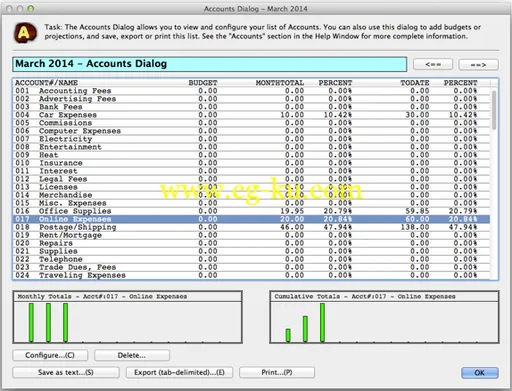Select row 024 Traveling Expenses
This screenshot has width=512, height=391.
pos(252,275)
